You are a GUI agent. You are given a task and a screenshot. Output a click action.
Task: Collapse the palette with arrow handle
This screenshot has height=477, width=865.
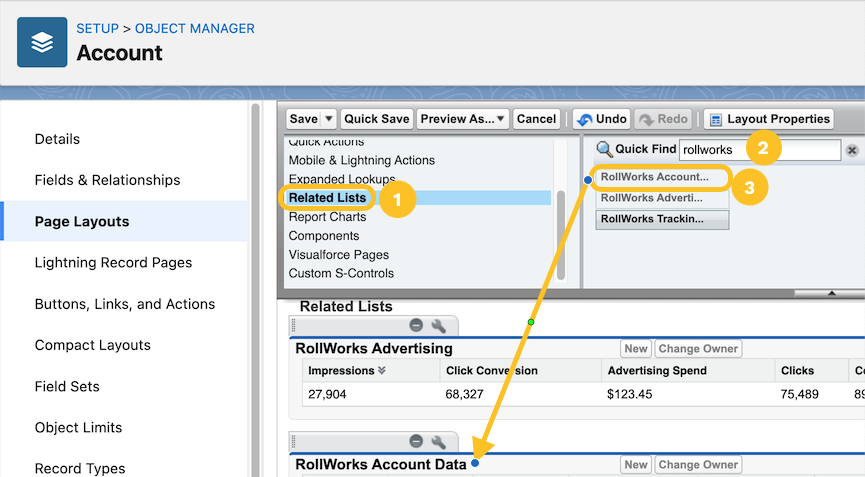[831, 293]
